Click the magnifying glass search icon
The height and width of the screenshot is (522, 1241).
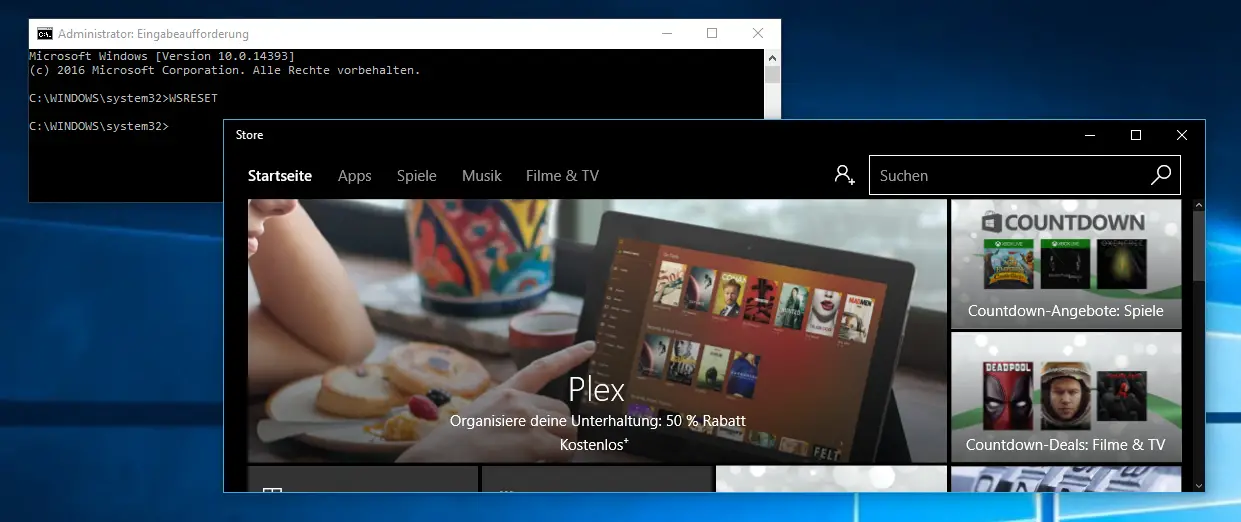tap(1161, 175)
